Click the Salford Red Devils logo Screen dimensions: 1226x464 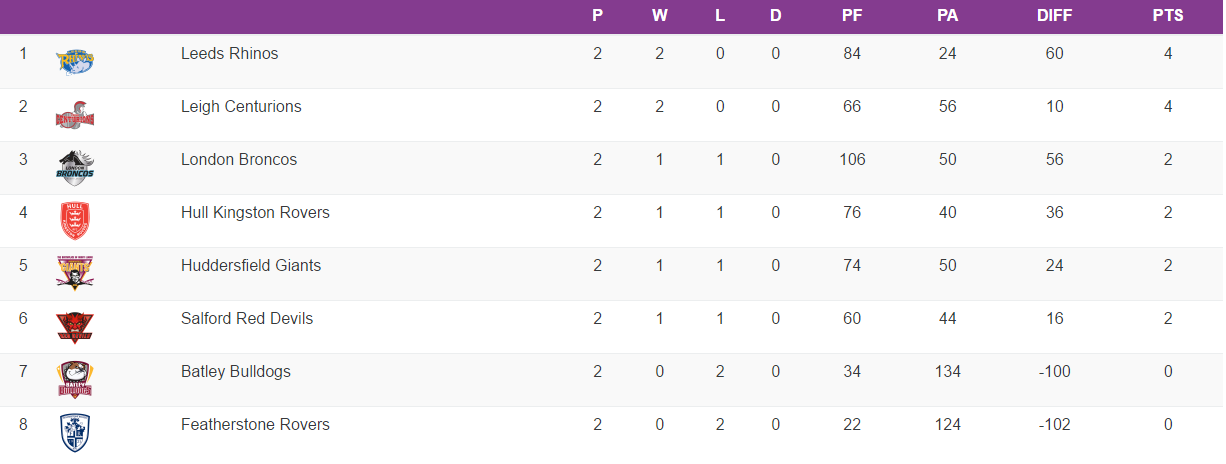tap(75, 326)
